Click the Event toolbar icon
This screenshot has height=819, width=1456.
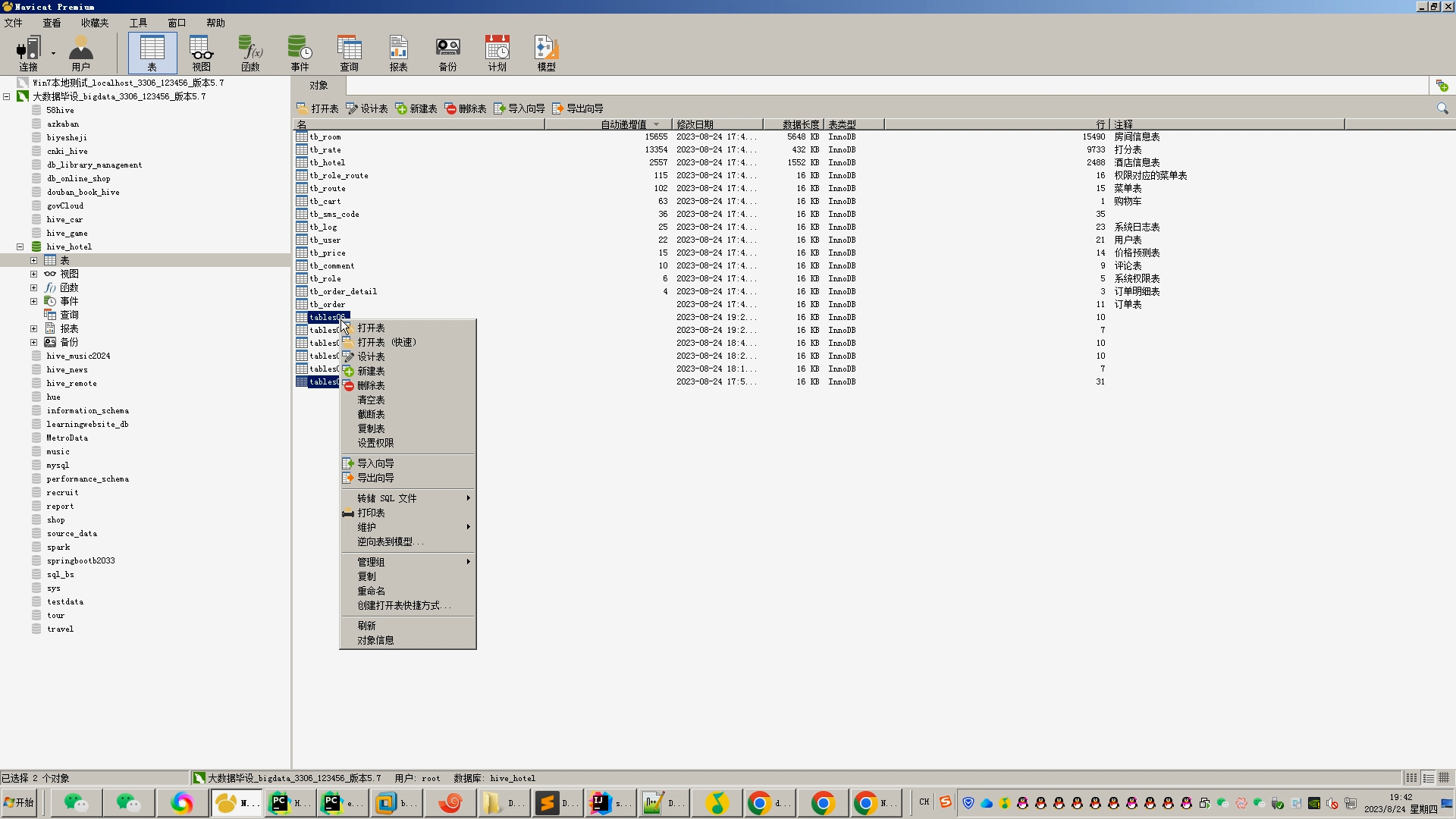(x=300, y=52)
